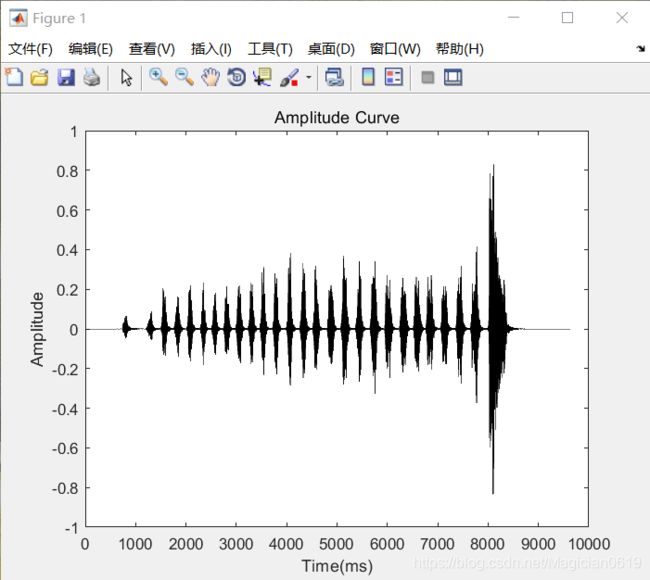This screenshot has height=580, width=650.
Task: Open the 帮助(H) menu
Action: (459, 49)
